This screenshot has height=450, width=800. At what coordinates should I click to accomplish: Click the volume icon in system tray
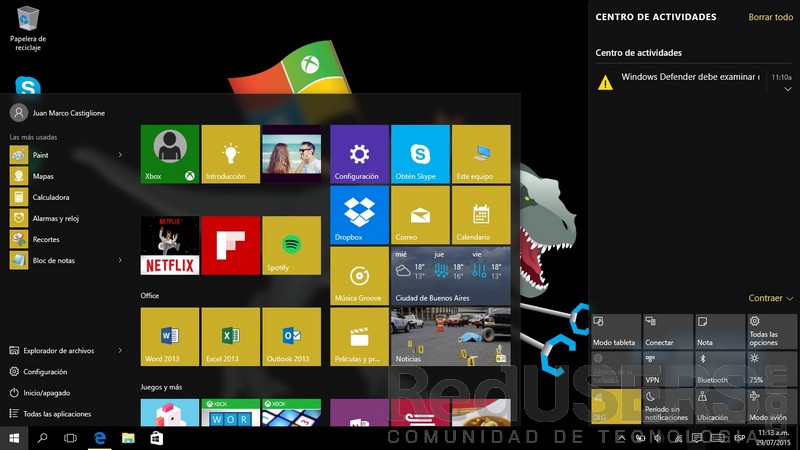[x=659, y=438]
